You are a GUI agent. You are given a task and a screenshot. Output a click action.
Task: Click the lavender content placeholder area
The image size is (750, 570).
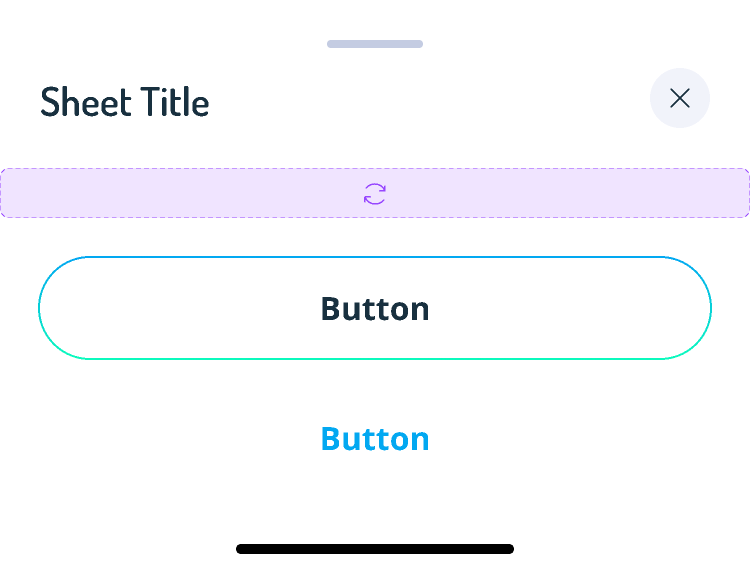click(375, 193)
